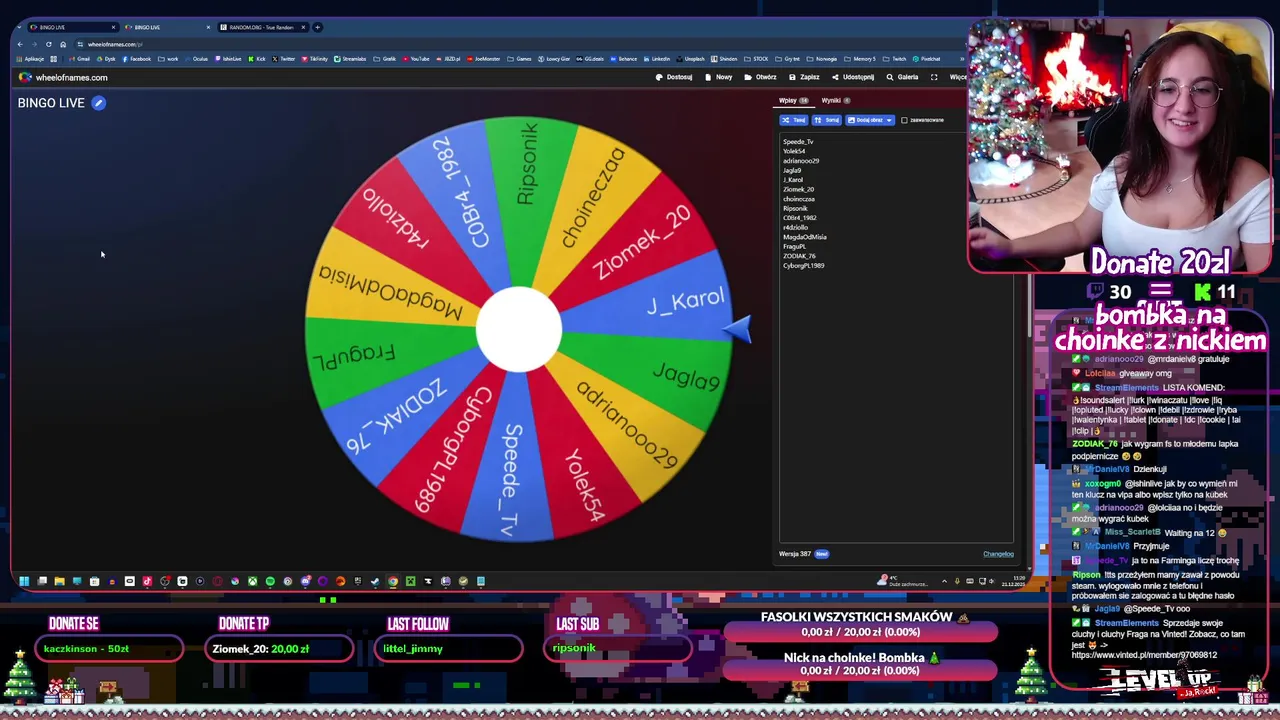Expand the Games bookmarks folder
The width and height of the screenshot is (1280, 720).
point(519,59)
